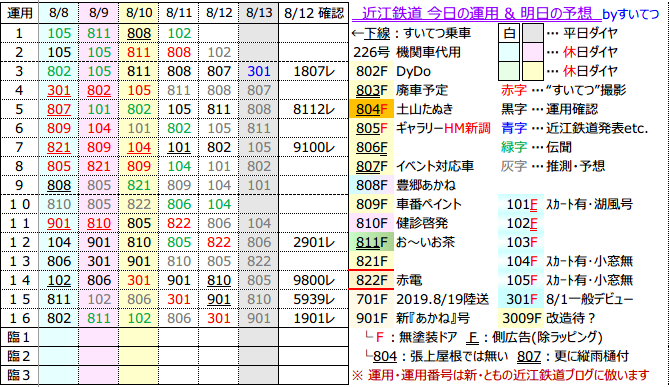
Task: Select the 運用 column header cell
Action: click(x=20, y=13)
